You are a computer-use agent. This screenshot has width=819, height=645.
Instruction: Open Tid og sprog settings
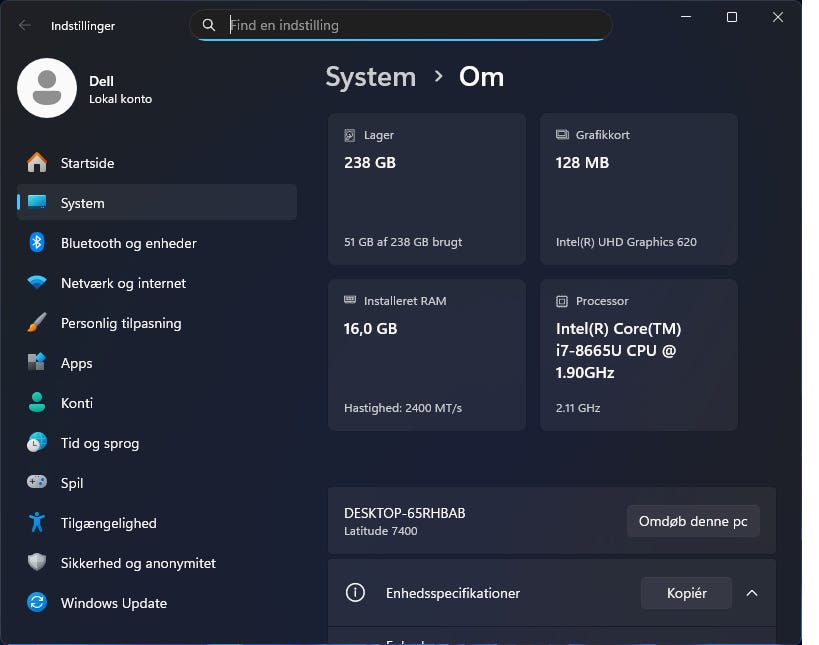pyautogui.click(x=100, y=443)
